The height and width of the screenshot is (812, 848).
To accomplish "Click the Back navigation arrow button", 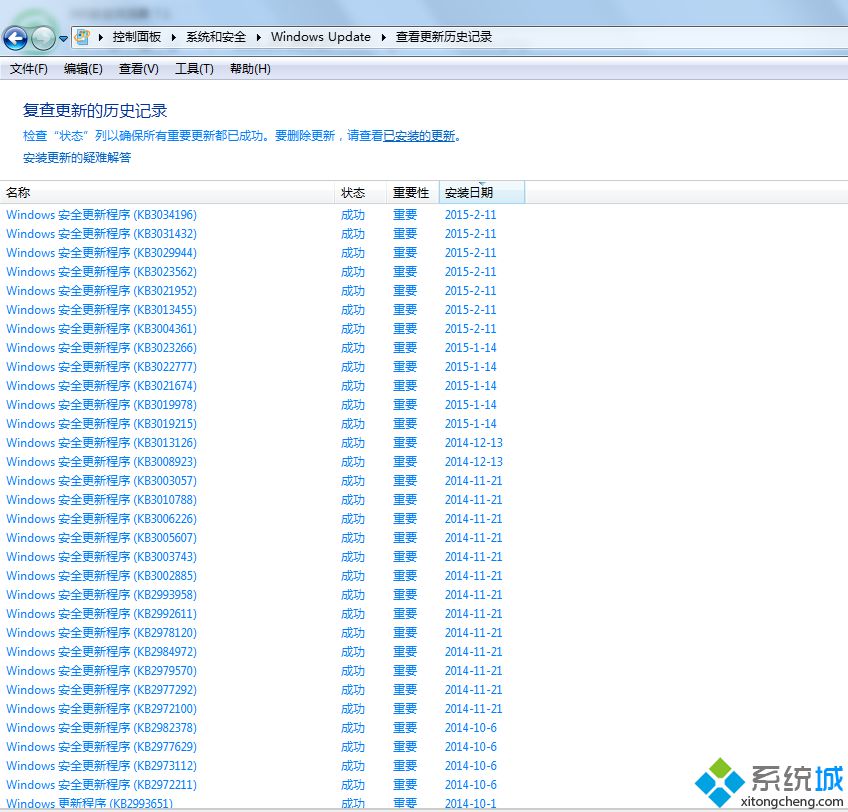I will 15,38.
